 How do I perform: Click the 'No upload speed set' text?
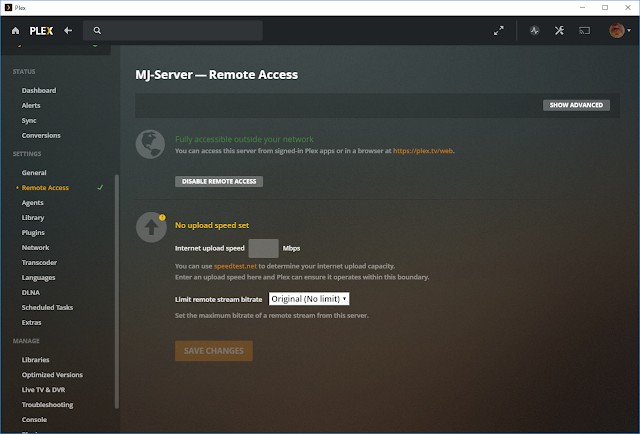tap(212, 225)
